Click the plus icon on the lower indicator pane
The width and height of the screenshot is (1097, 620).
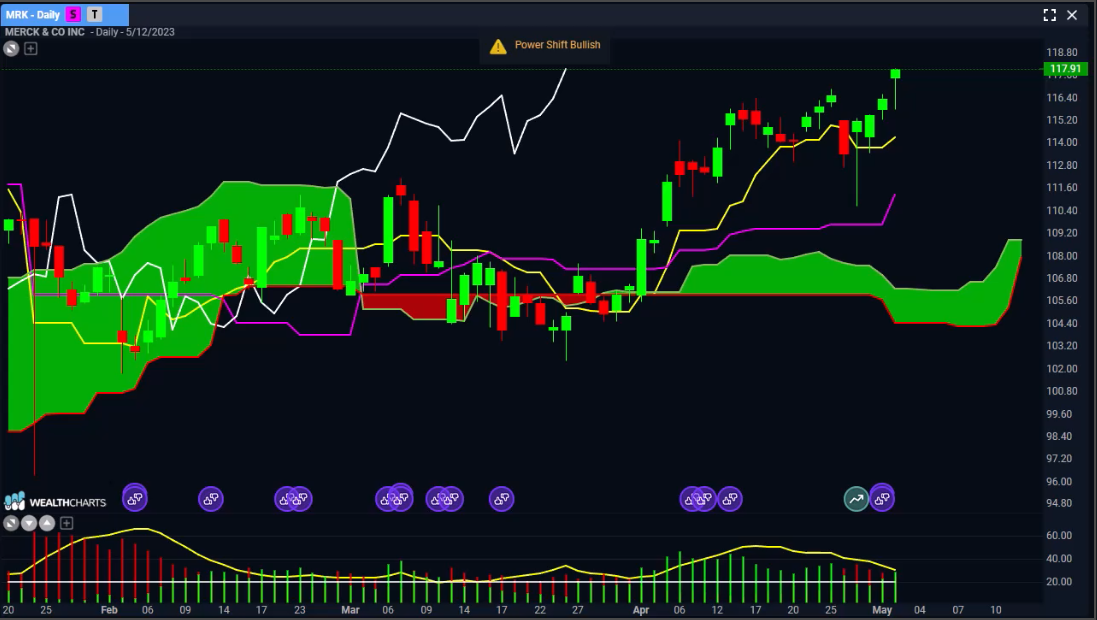pyautogui.click(x=66, y=523)
